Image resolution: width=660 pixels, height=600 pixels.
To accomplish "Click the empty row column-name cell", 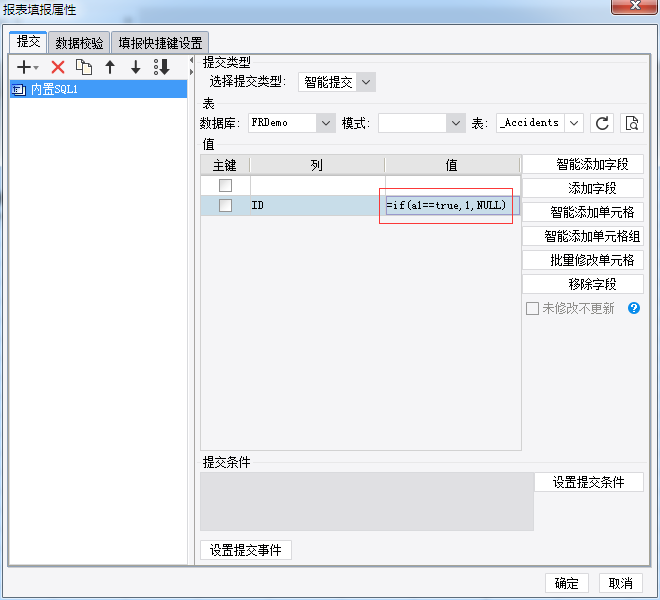I will (x=318, y=185).
